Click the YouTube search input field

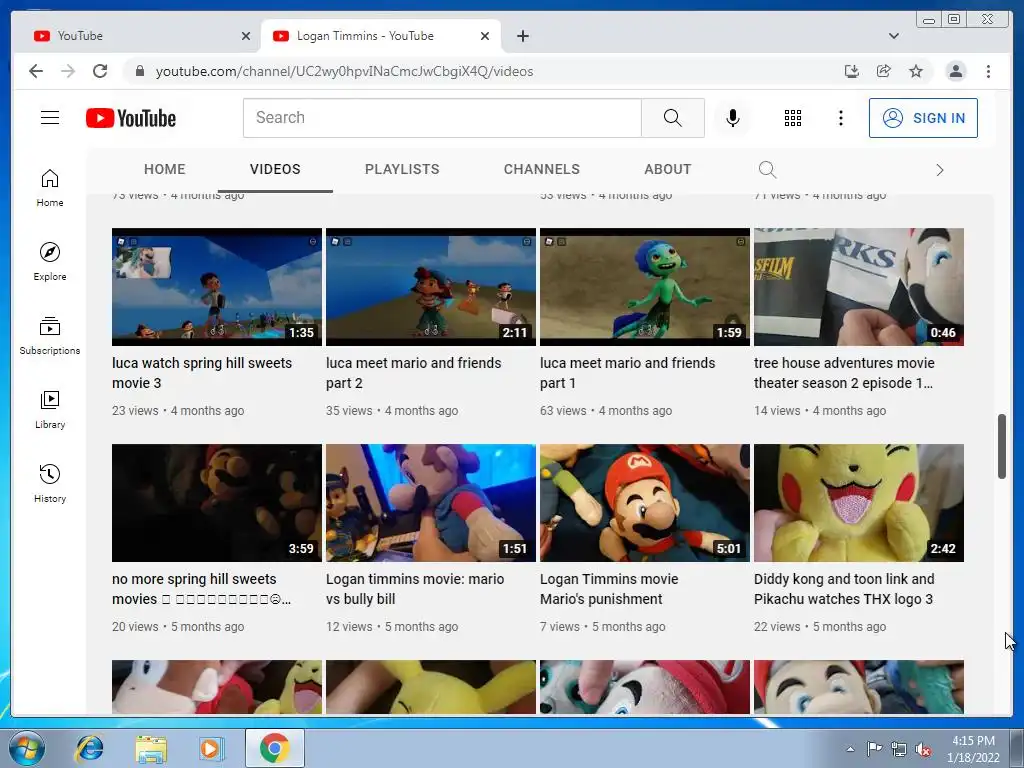click(x=442, y=118)
